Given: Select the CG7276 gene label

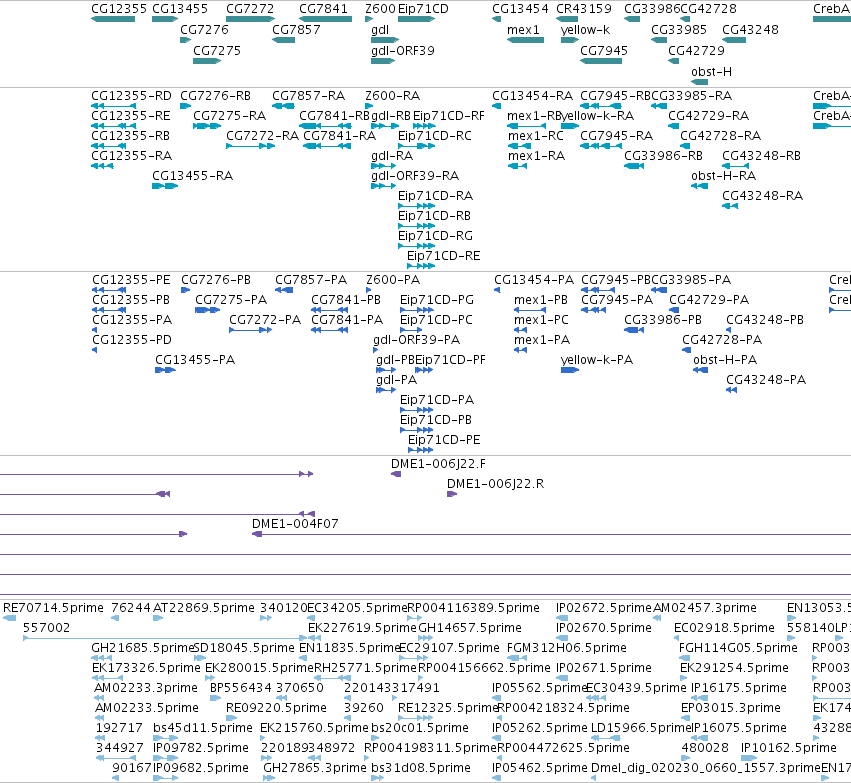Looking at the screenshot, I should tap(204, 30).
